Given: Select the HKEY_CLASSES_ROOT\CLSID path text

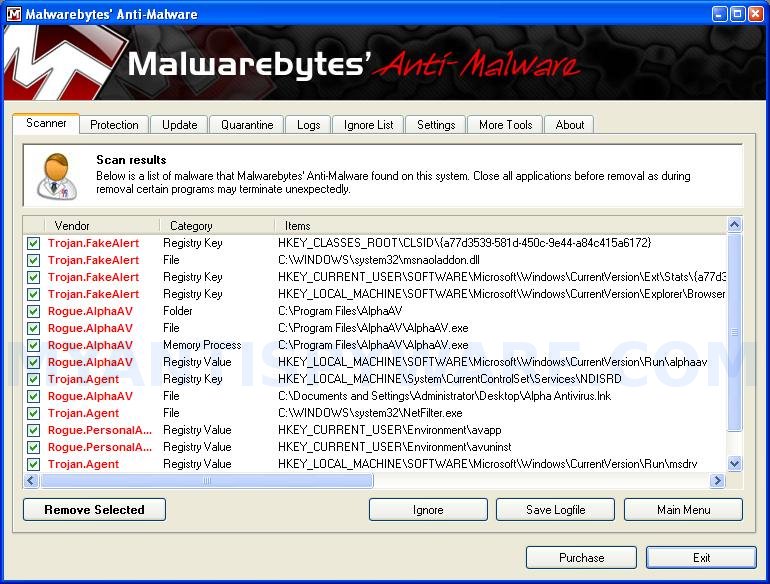Looking at the screenshot, I should (x=464, y=243).
